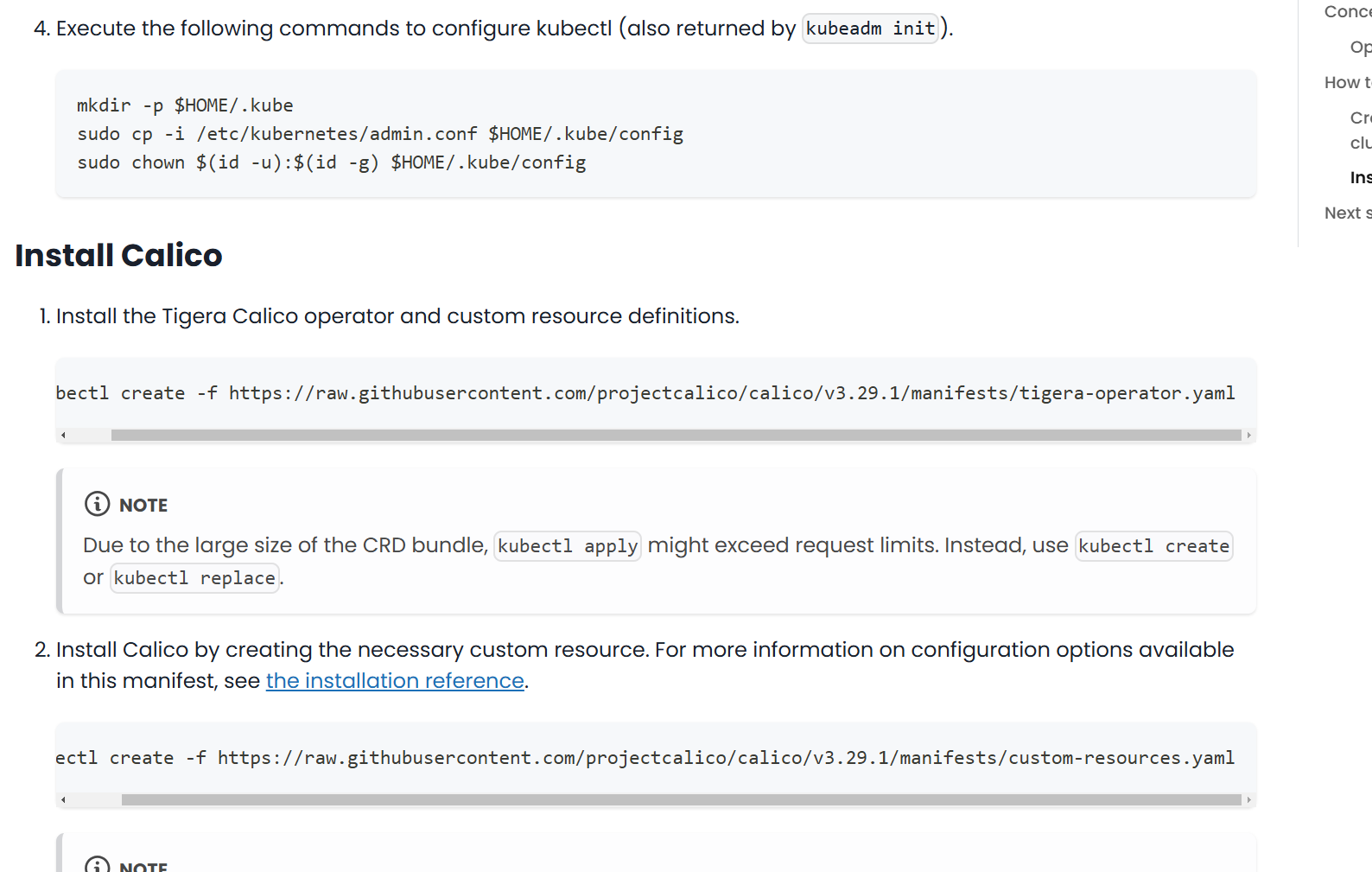Click the tigera-operator code block scrollbar thumb
The image size is (1372, 872).
click(x=676, y=435)
